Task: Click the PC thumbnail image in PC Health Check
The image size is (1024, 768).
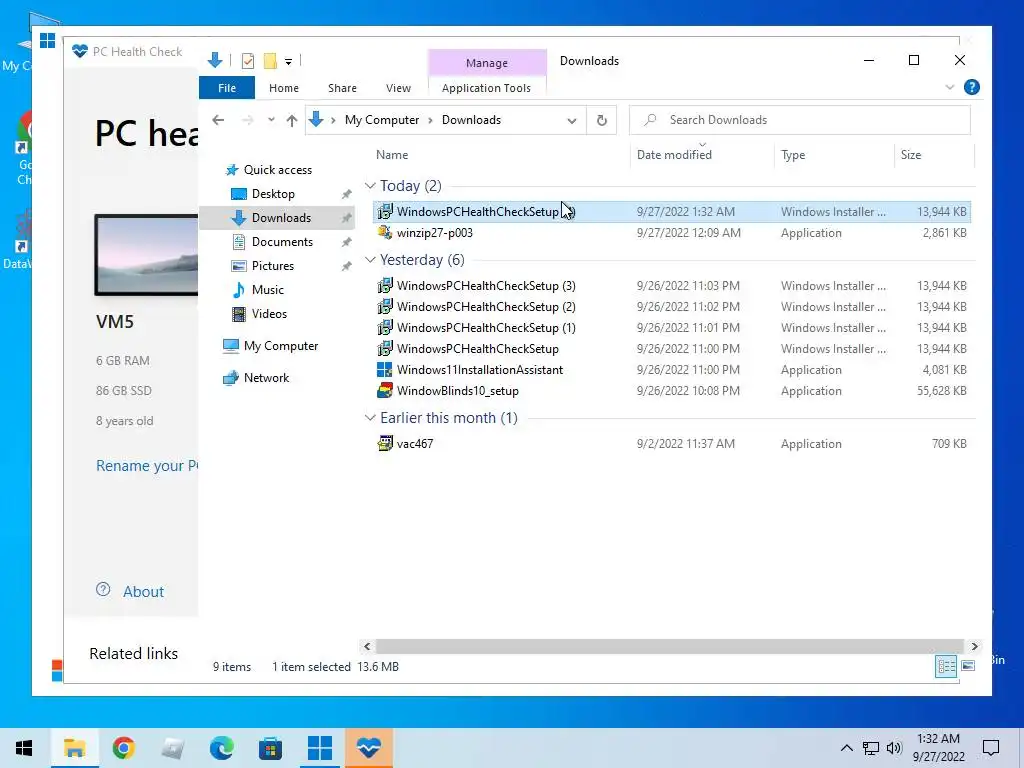Action: 146,255
